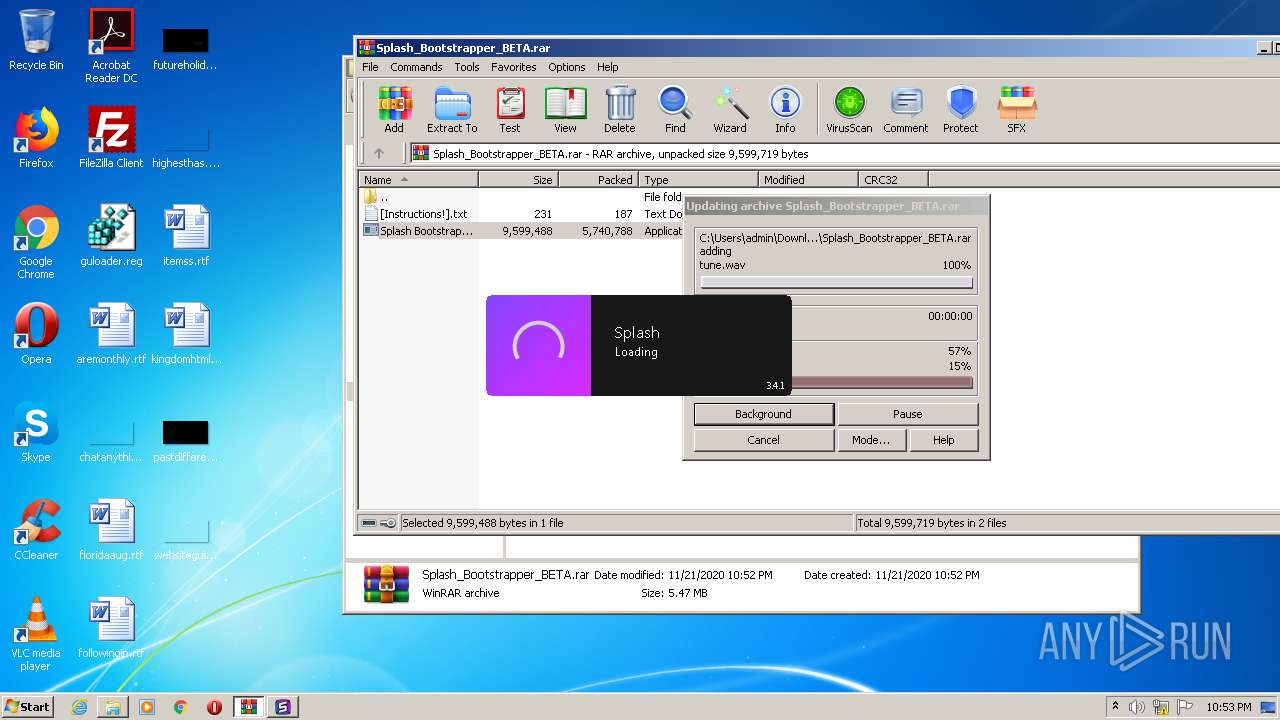Click the View toolbar icon

tap(565, 109)
